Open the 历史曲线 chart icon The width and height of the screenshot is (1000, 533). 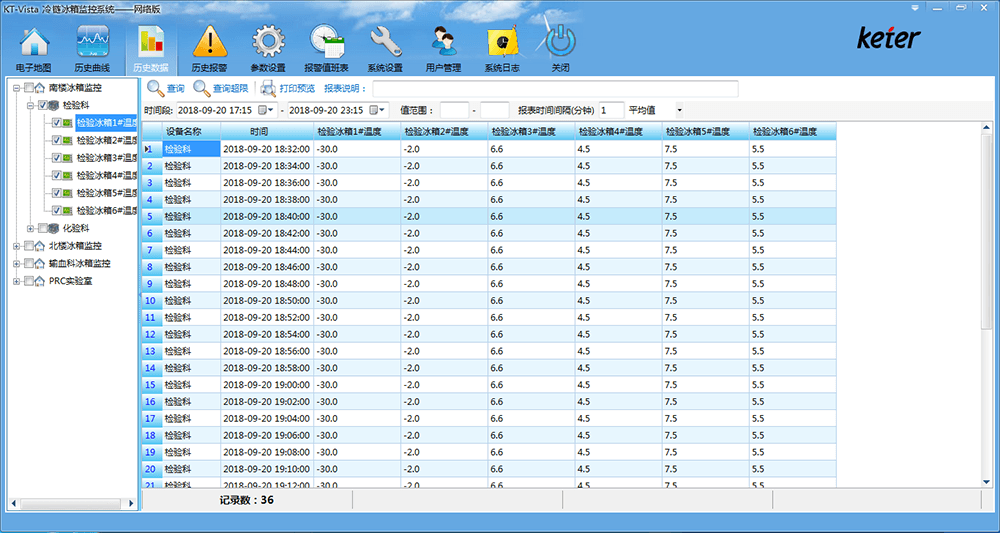92,42
